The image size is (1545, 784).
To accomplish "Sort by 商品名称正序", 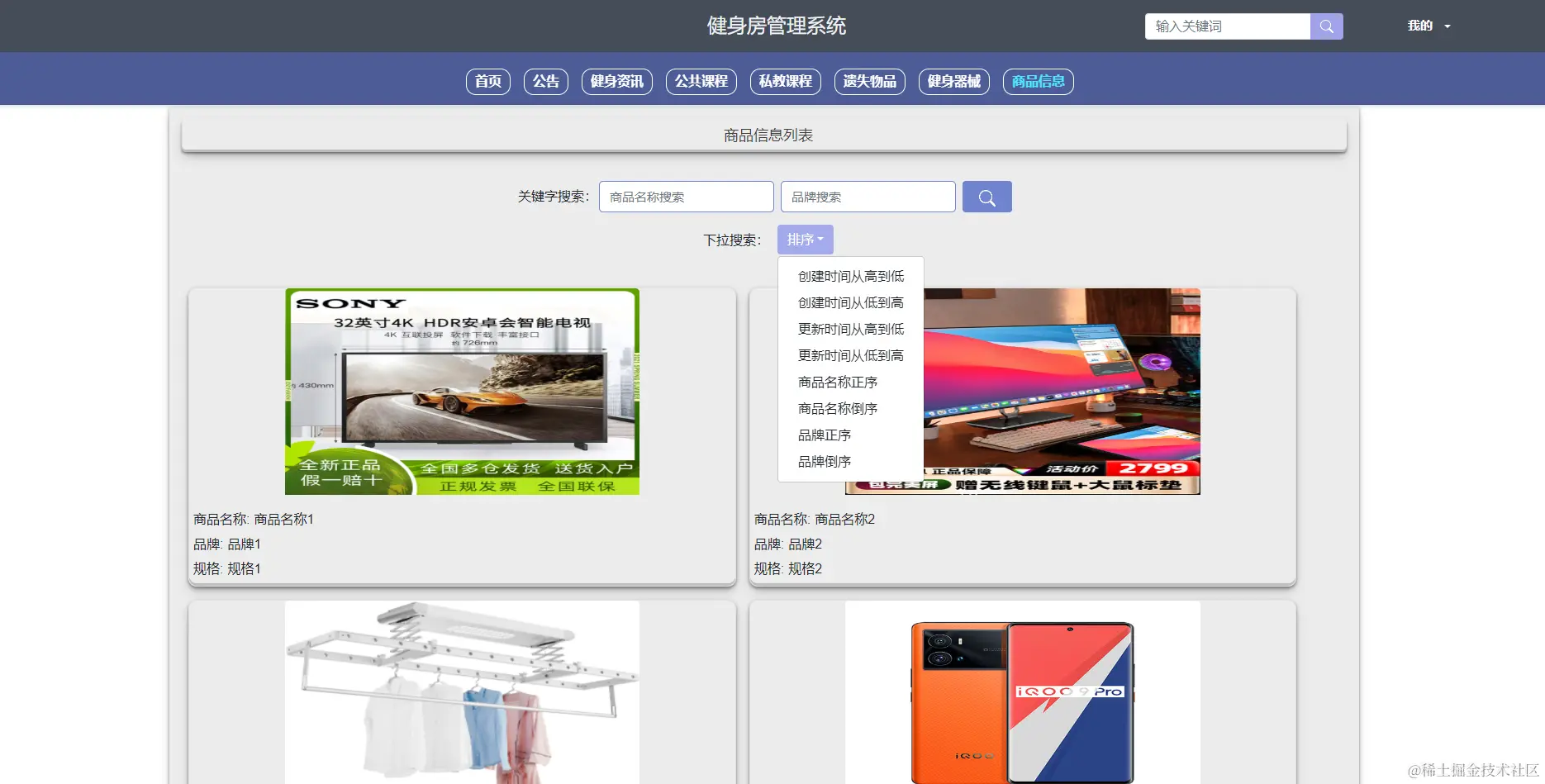I will (851, 382).
